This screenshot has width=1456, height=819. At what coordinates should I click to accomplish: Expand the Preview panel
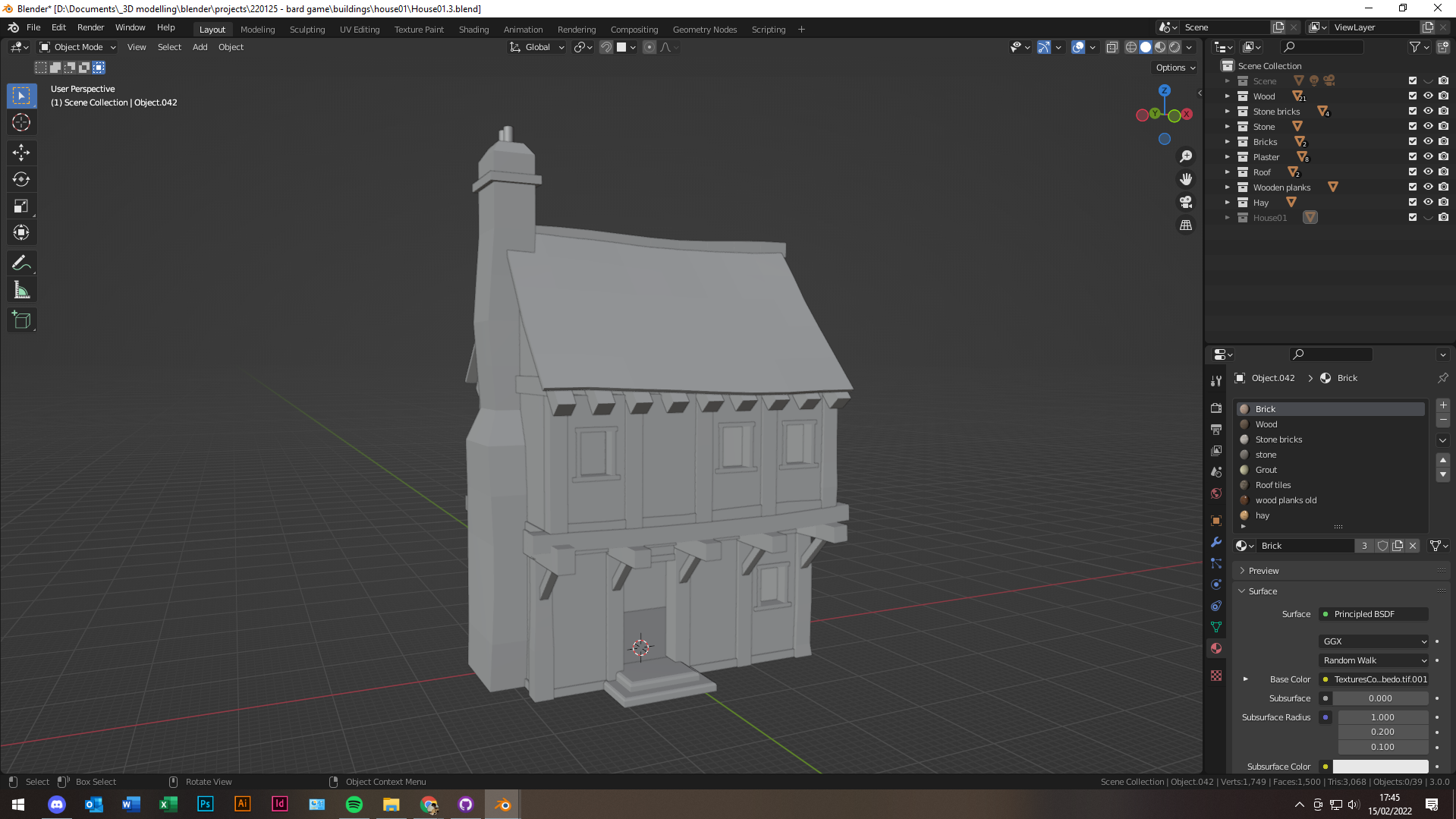[1263, 571]
